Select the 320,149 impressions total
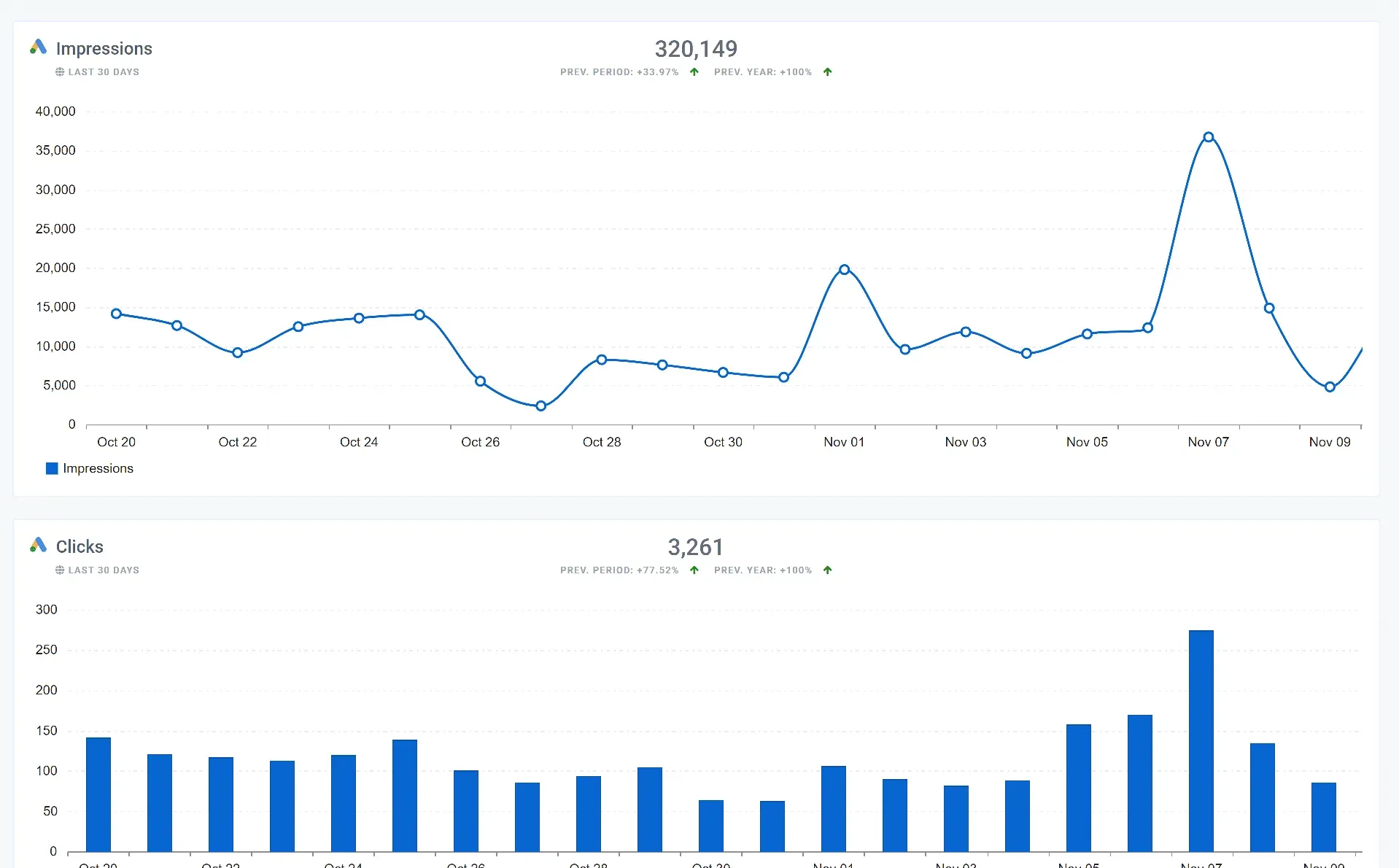The image size is (1399, 868). (x=696, y=49)
